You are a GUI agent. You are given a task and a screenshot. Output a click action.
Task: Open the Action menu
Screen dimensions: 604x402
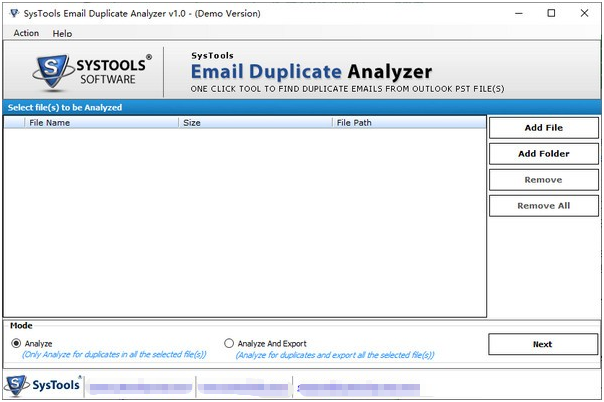coord(26,33)
